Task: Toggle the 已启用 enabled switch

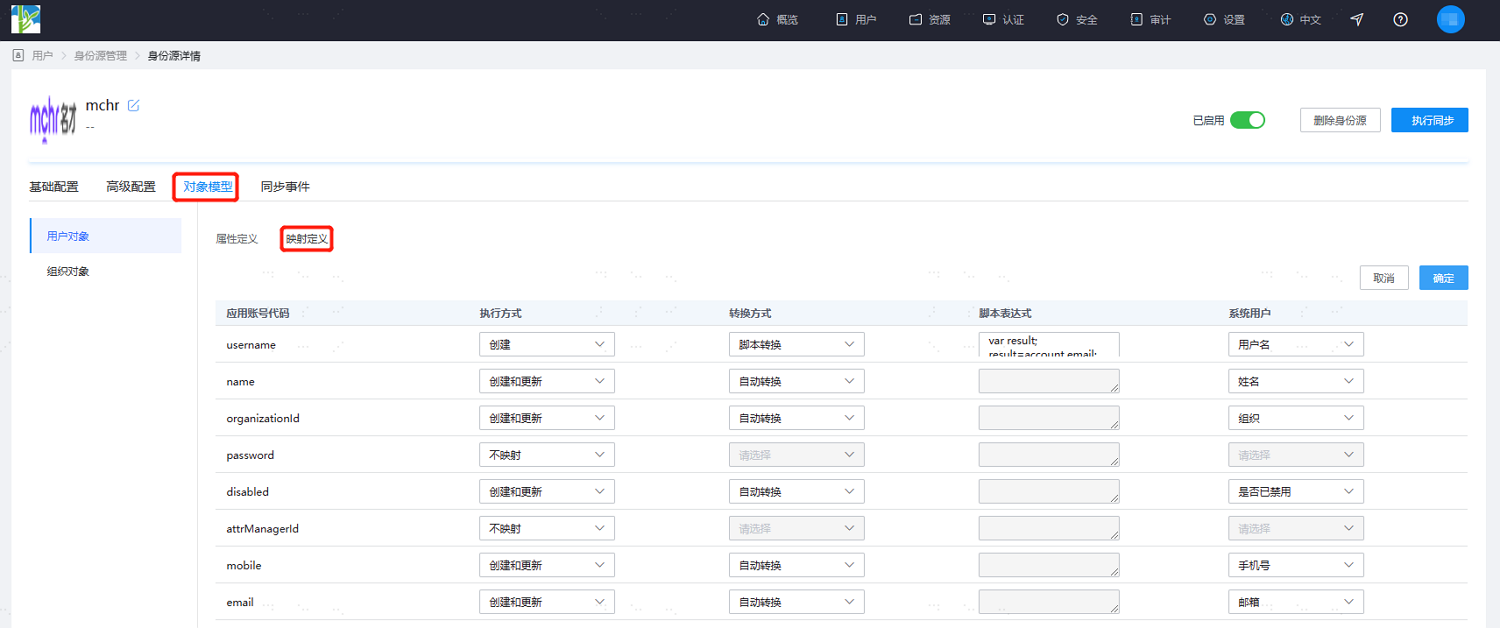Action: [1247, 120]
